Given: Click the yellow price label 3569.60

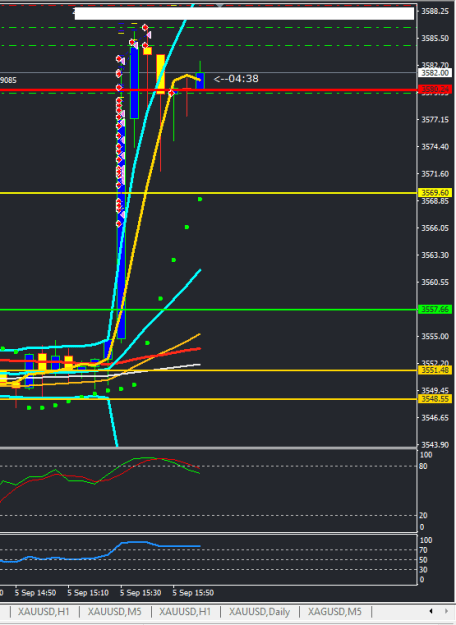Looking at the screenshot, I should point(434,193).
